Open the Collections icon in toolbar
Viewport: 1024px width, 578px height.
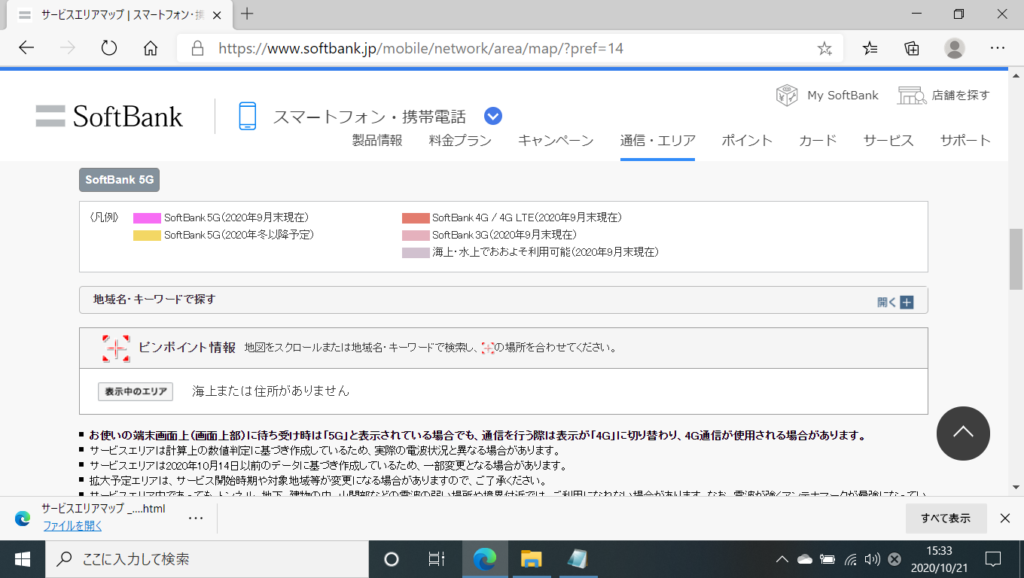pos(912,48)
